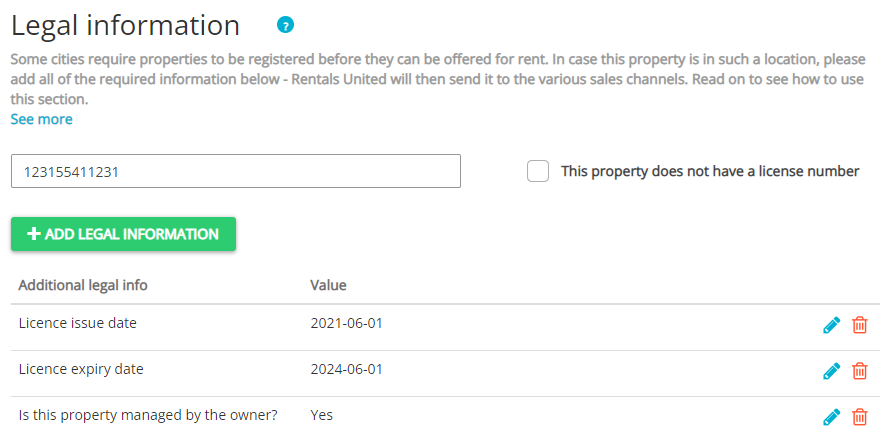The image size is (890, 443).
Task: Click the 2024-06-01 value cell
Action: pyautogui.click(x=347, y=369)
